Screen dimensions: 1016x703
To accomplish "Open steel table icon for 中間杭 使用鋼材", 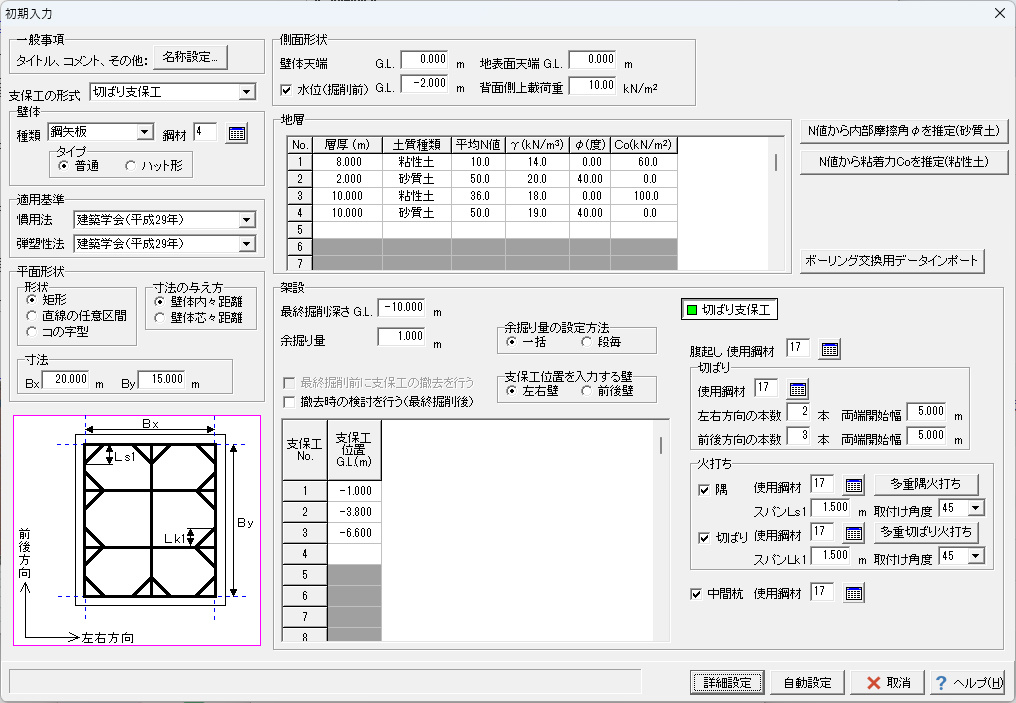I will click(854, 593).
